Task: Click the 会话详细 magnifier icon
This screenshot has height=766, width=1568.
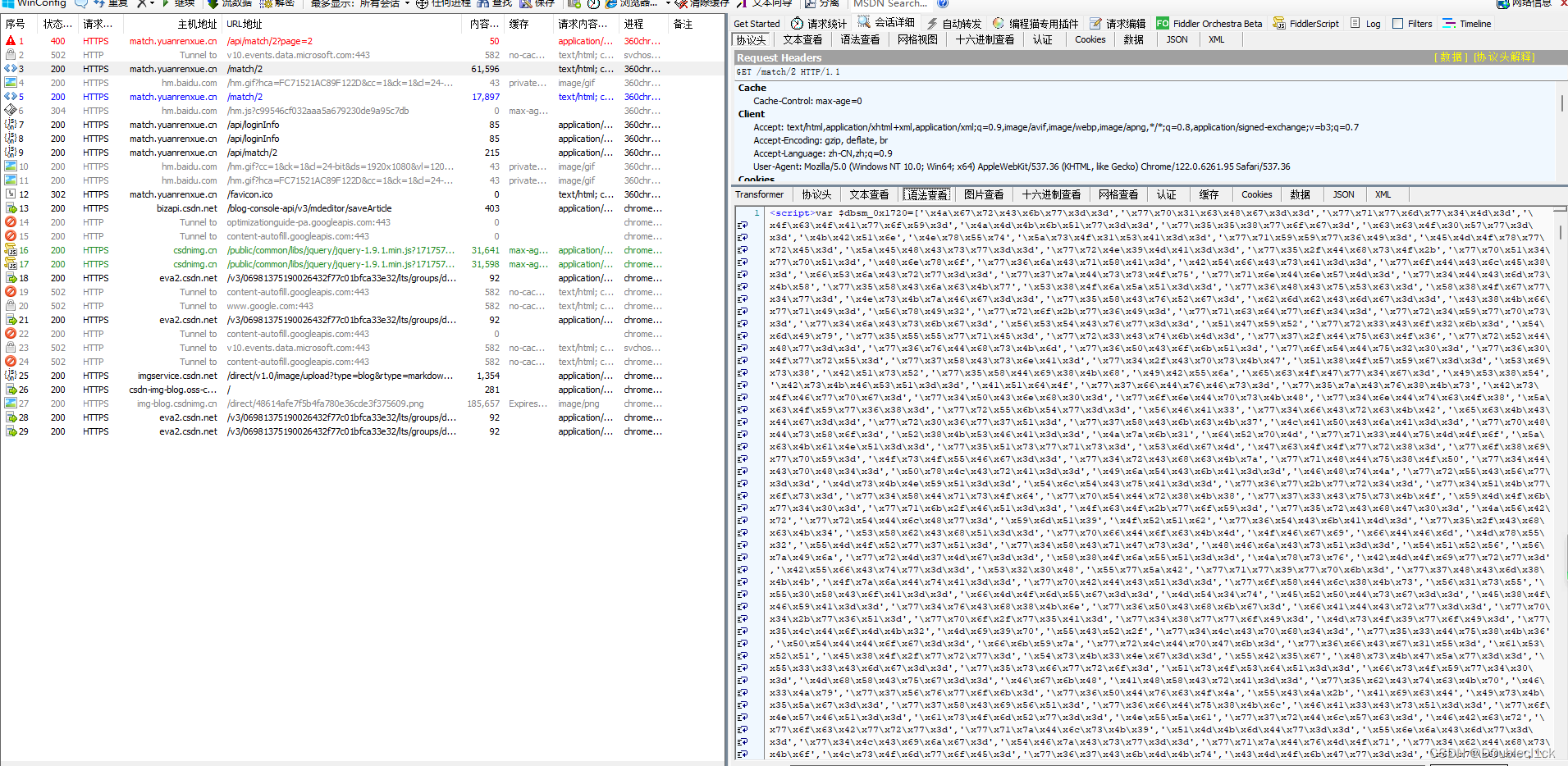Action: point(864,22)
